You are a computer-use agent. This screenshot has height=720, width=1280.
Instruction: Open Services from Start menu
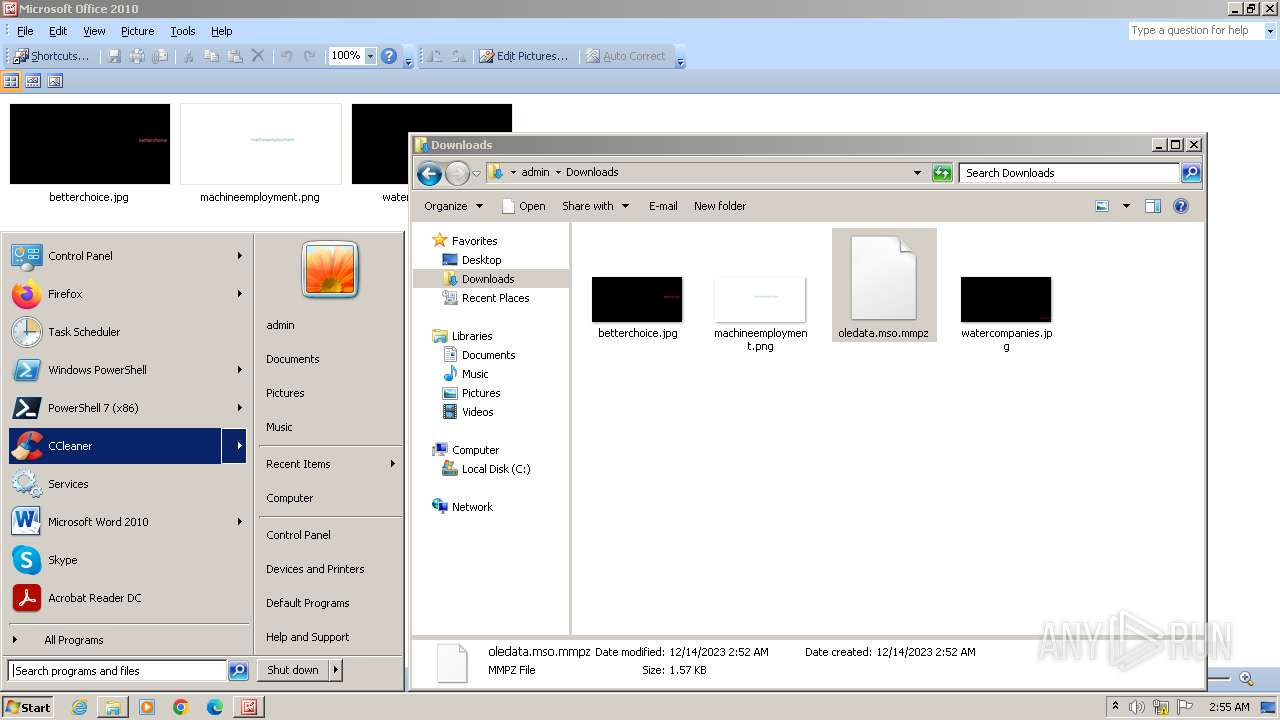tap(128, 484)
